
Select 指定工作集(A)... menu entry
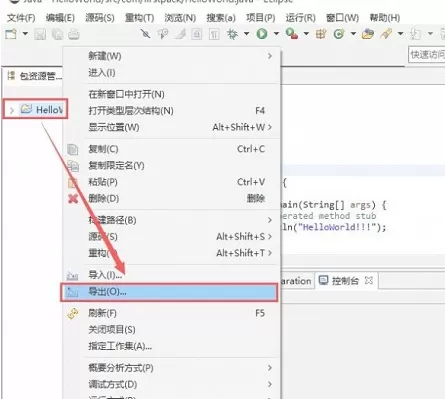click(x=171, y=346)
